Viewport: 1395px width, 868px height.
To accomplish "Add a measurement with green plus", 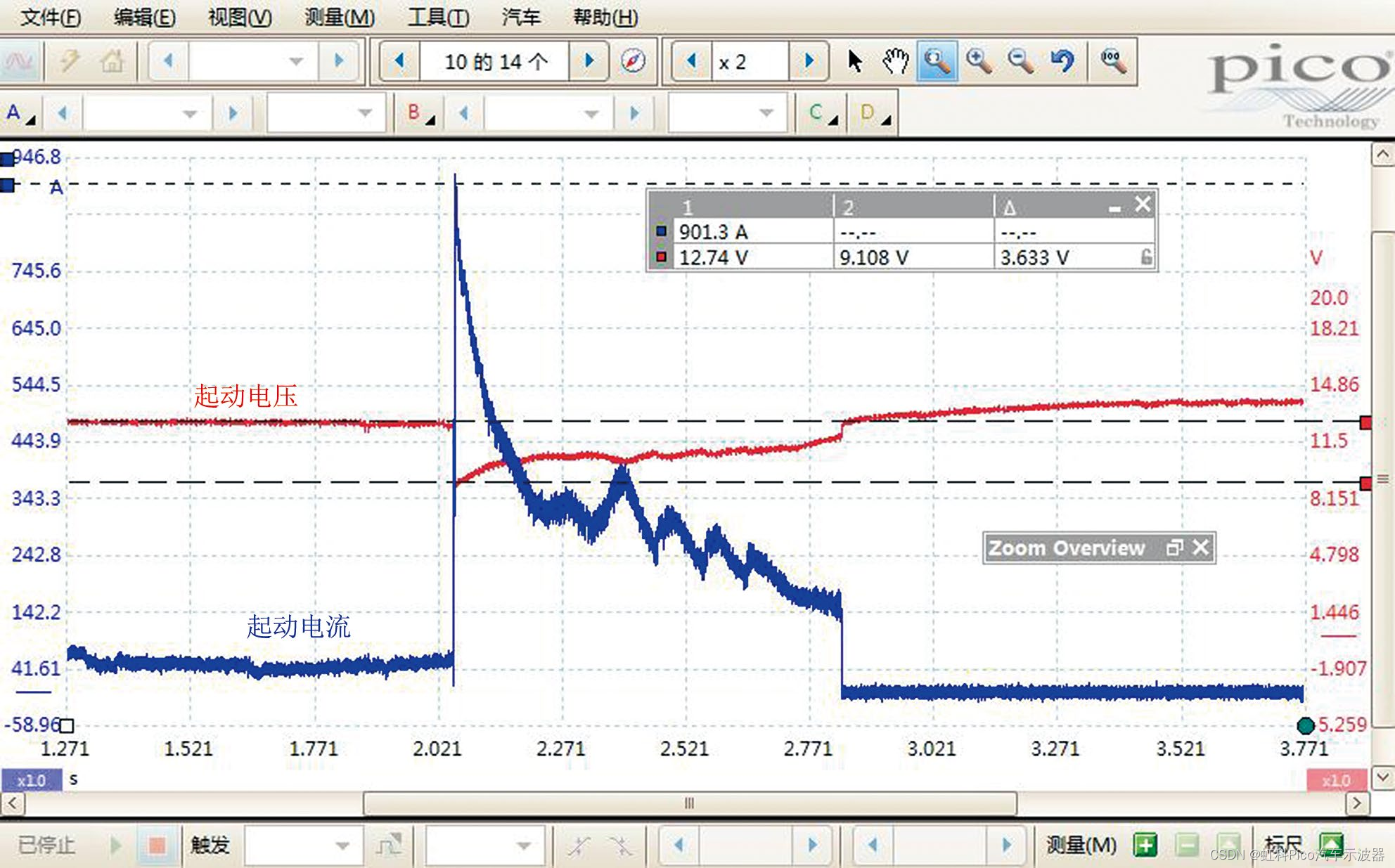I will coord(1145,845).
